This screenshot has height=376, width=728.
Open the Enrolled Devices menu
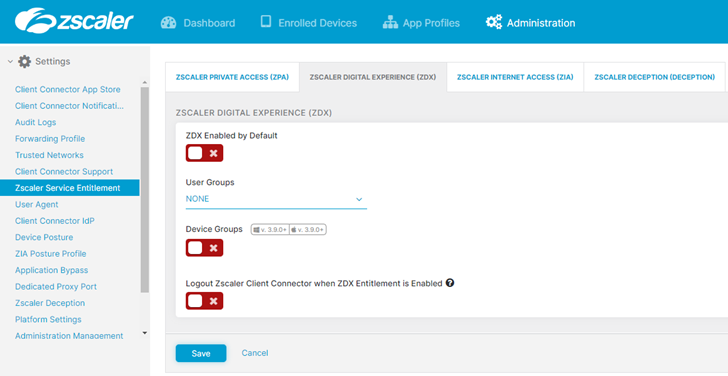(309, 23)
